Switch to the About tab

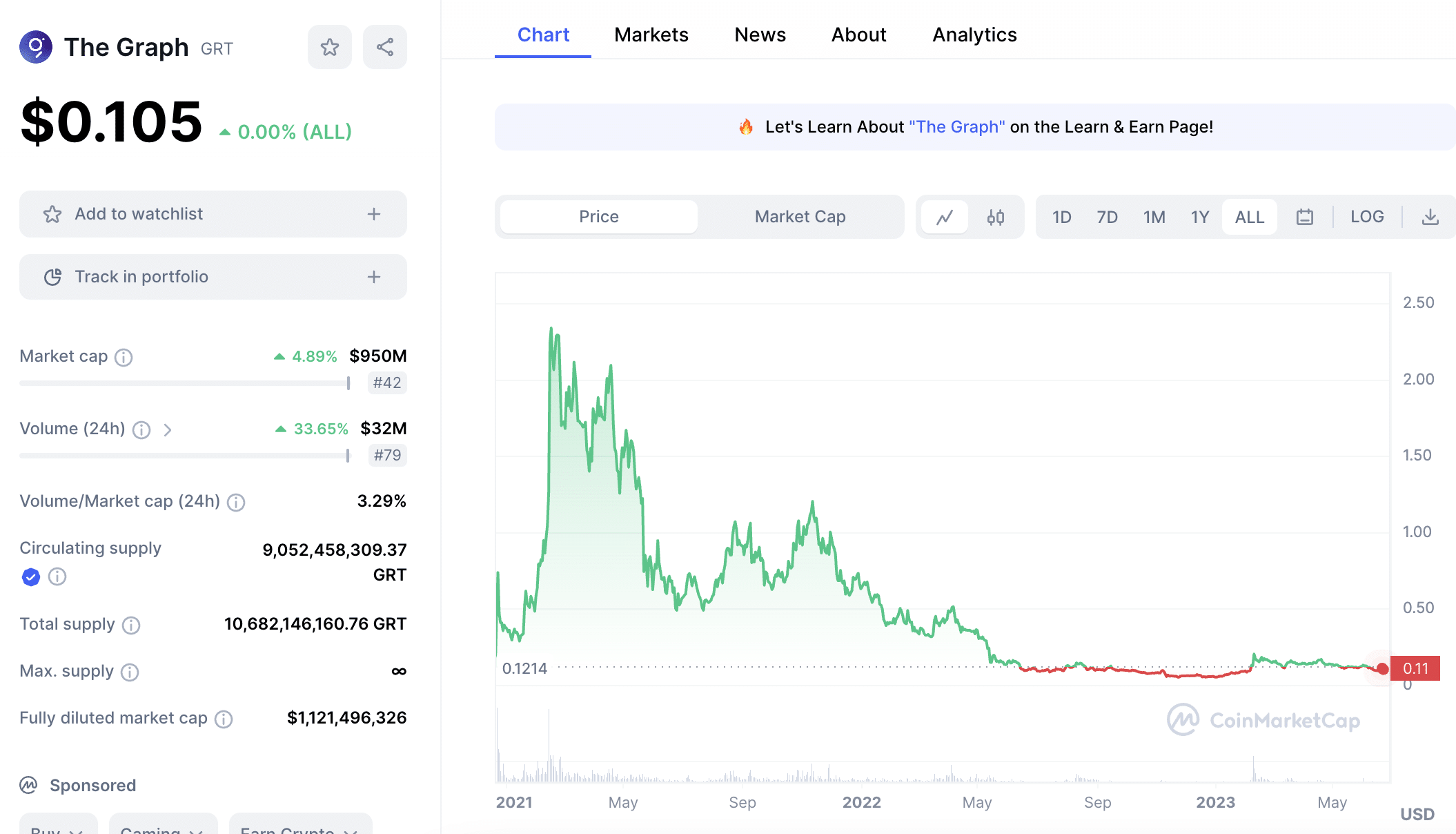(x=858, y=35)
